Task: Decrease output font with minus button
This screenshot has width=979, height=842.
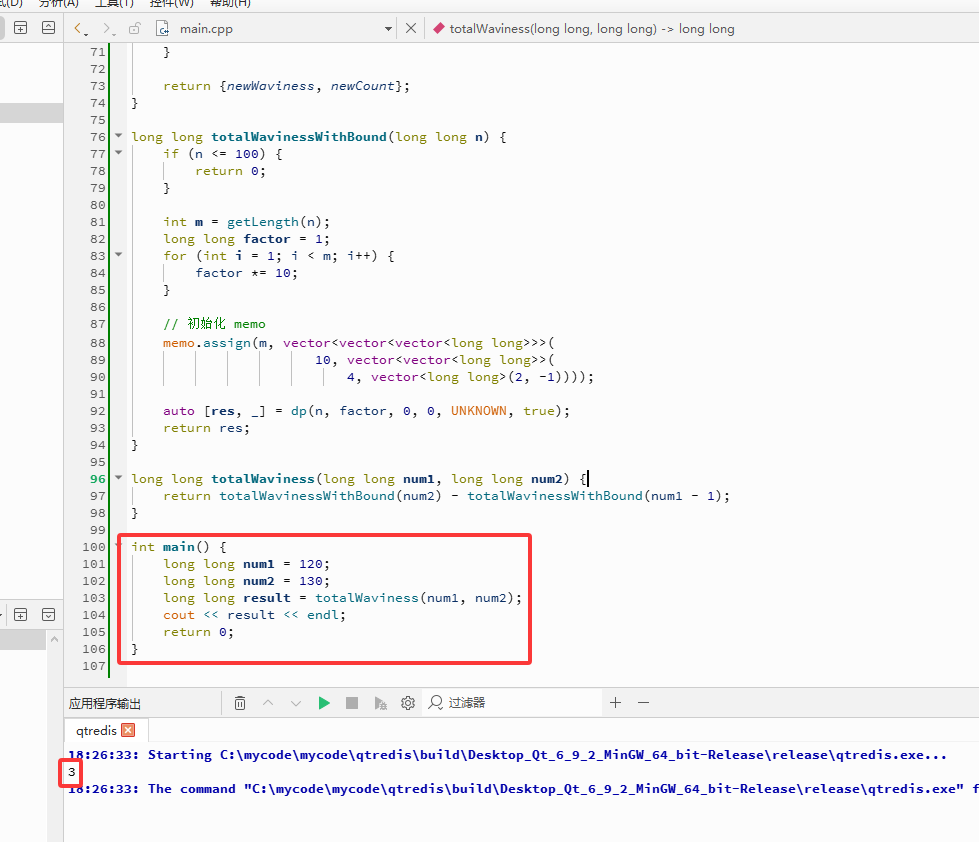Action: [x=644, y=703]
